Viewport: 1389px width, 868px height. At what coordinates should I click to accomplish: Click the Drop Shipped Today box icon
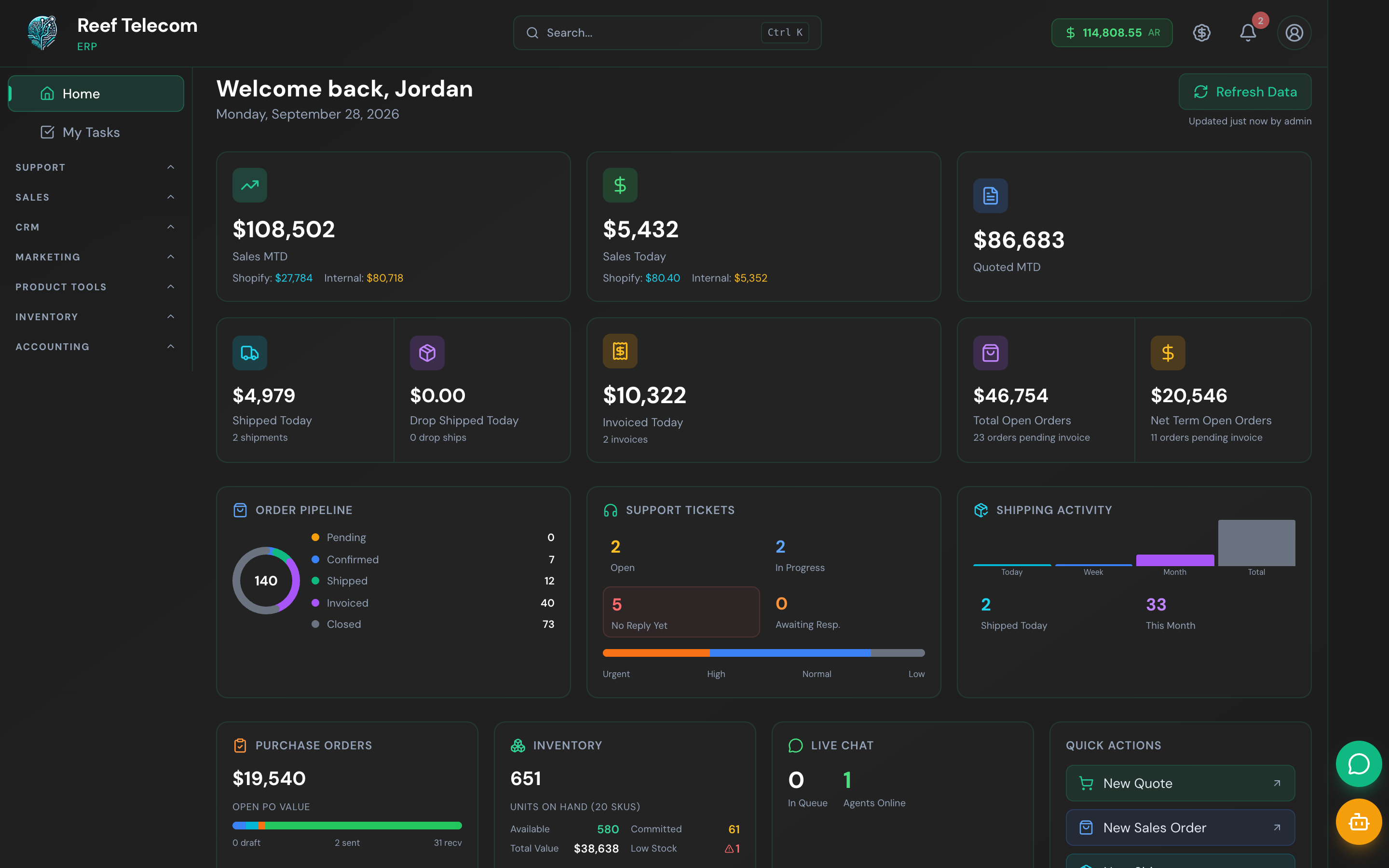[427, 353]
